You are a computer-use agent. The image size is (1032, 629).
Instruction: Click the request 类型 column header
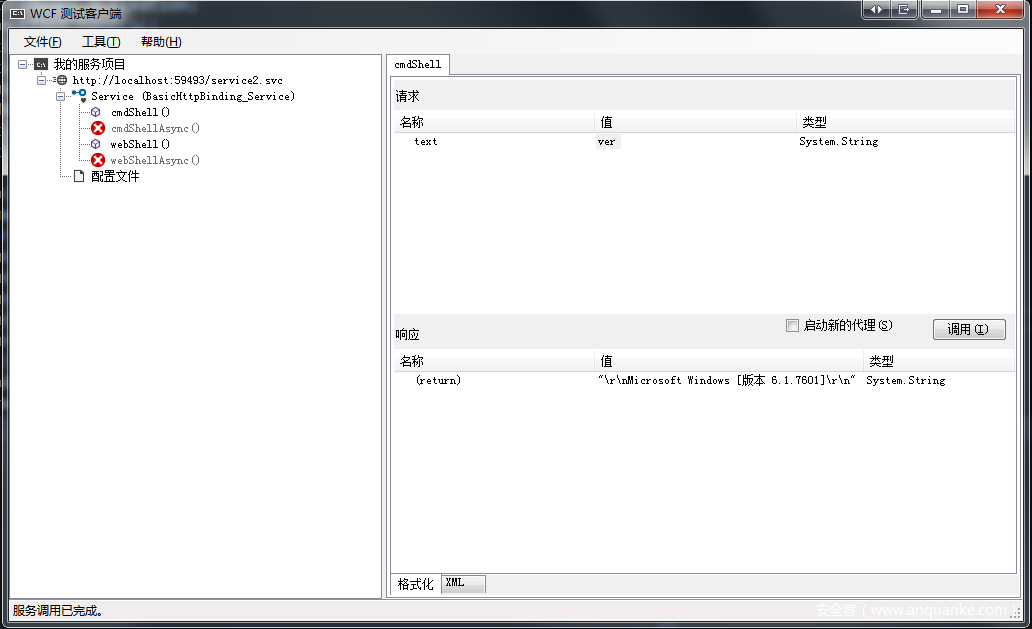pyautogui.click(x=905, y=122)
